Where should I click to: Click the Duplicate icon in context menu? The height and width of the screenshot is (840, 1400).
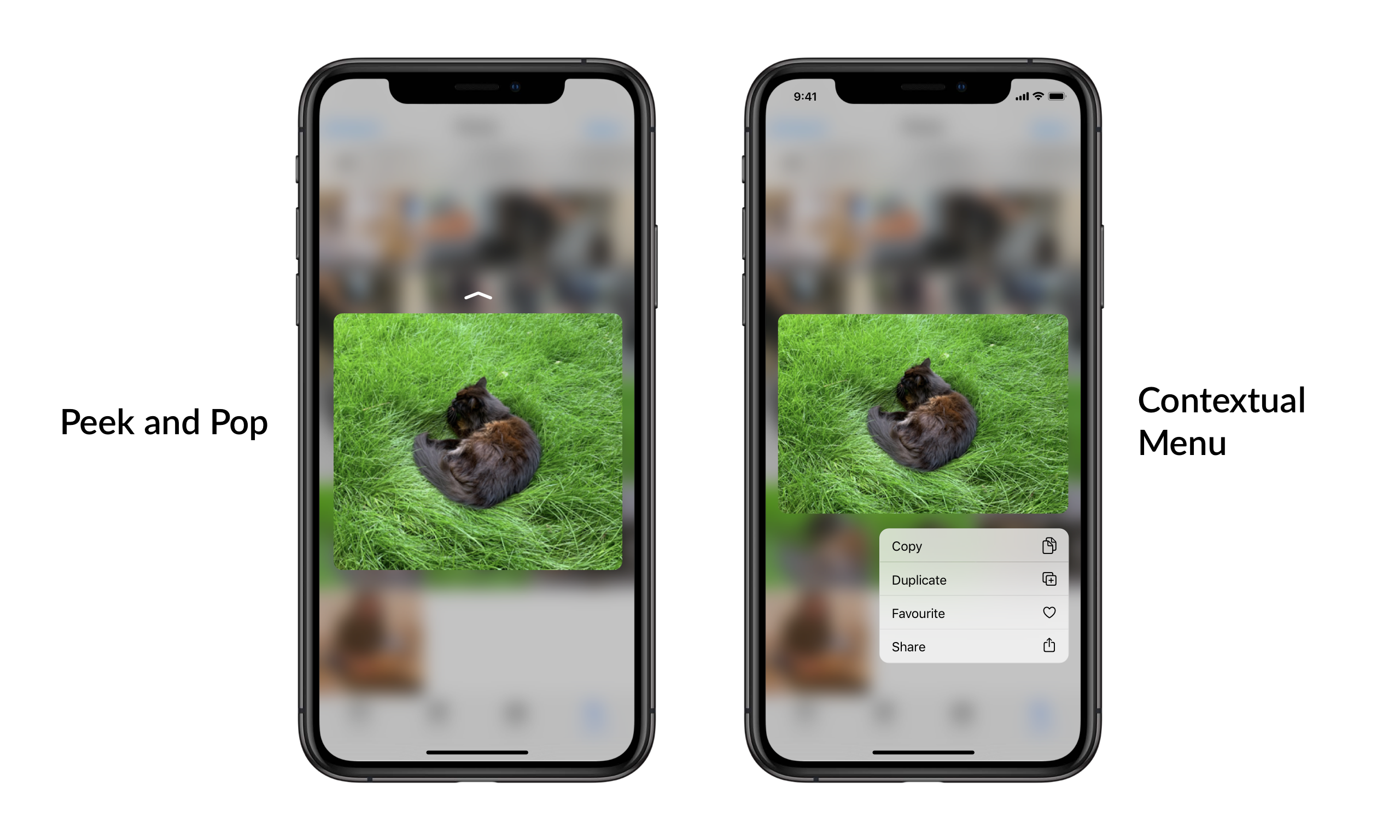tap(1050, 579)
